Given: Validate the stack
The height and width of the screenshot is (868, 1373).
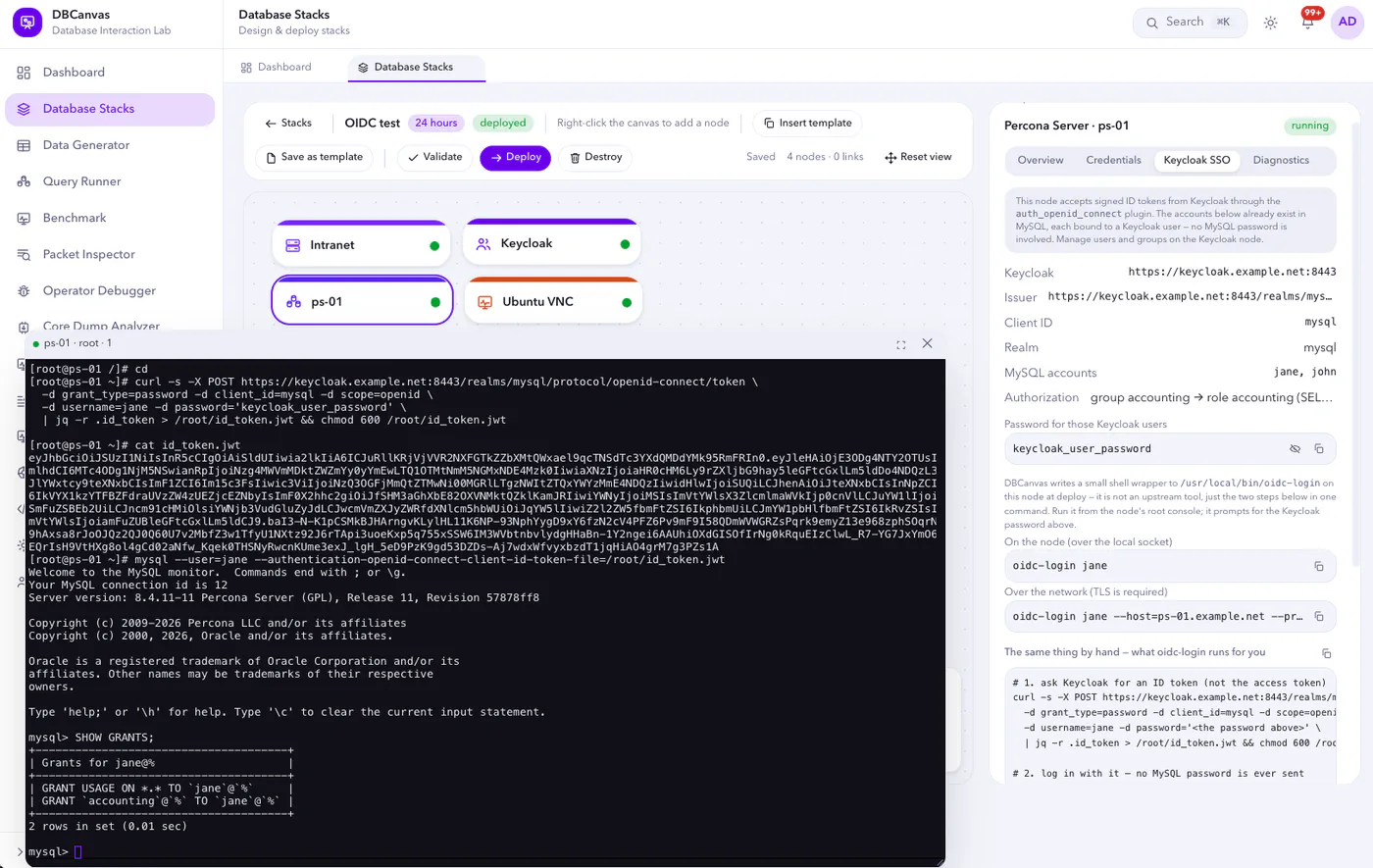Looking at the screenshot, I should click(x=434, y=157).
